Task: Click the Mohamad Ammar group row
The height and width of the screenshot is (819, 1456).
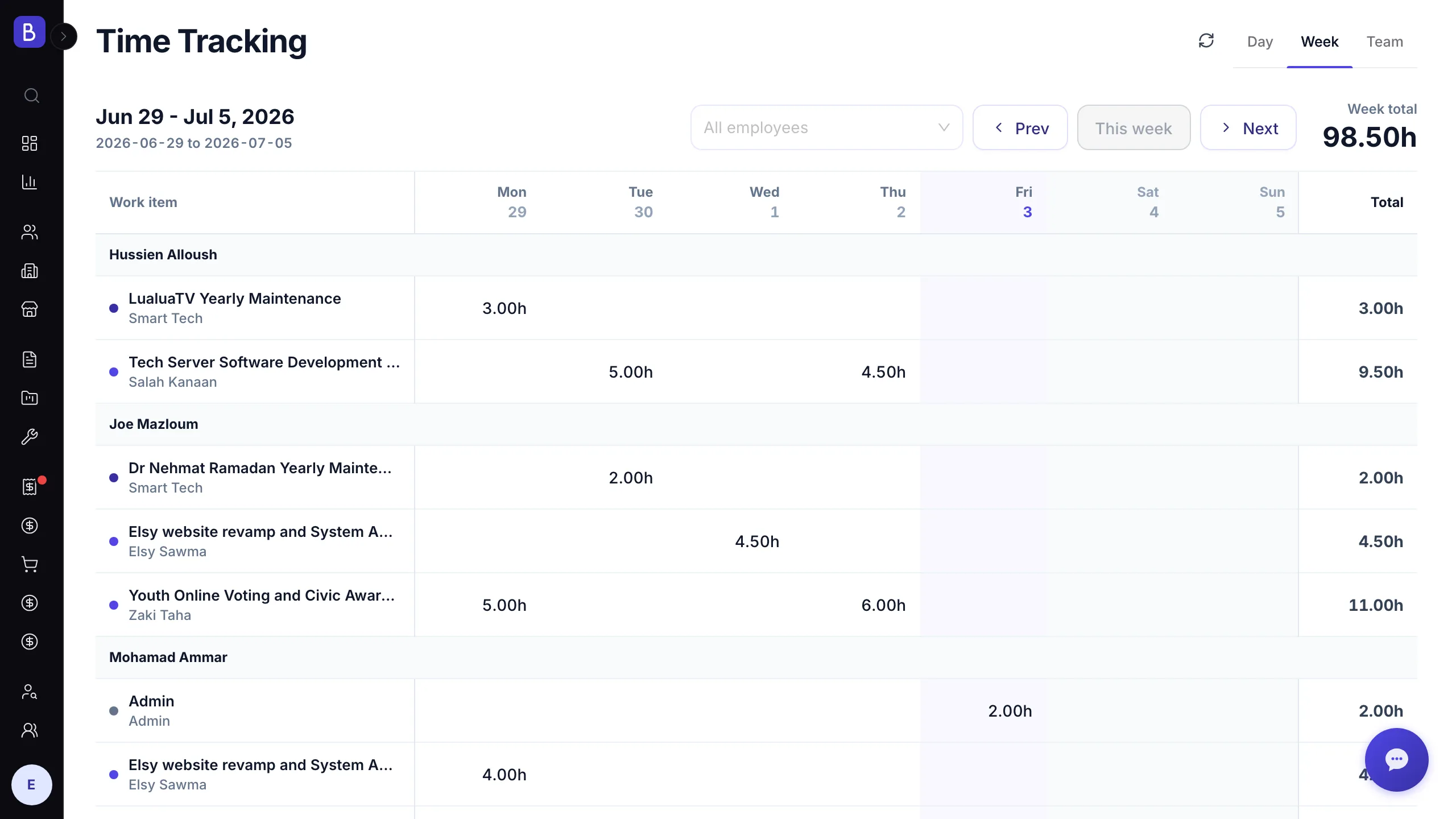Action: (x=756, y=657)
